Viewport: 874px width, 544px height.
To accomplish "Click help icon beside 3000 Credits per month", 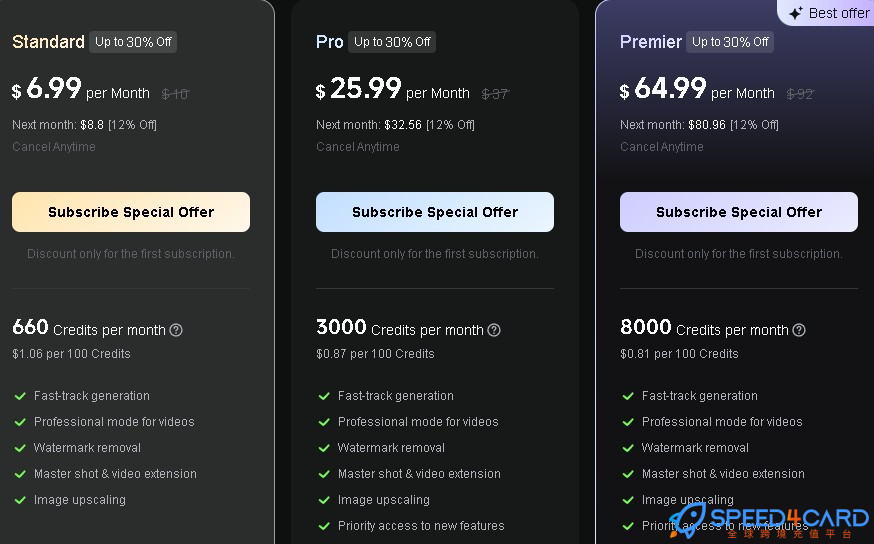I will (494, 330).
